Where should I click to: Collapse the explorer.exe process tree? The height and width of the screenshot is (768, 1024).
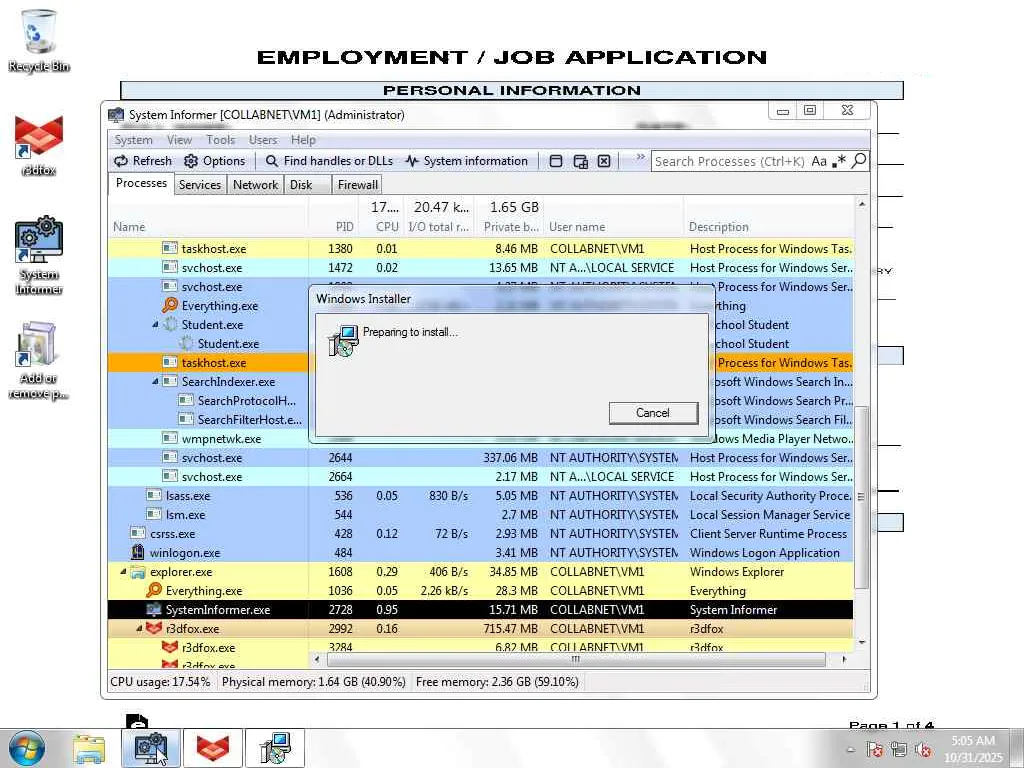[123, 572]
